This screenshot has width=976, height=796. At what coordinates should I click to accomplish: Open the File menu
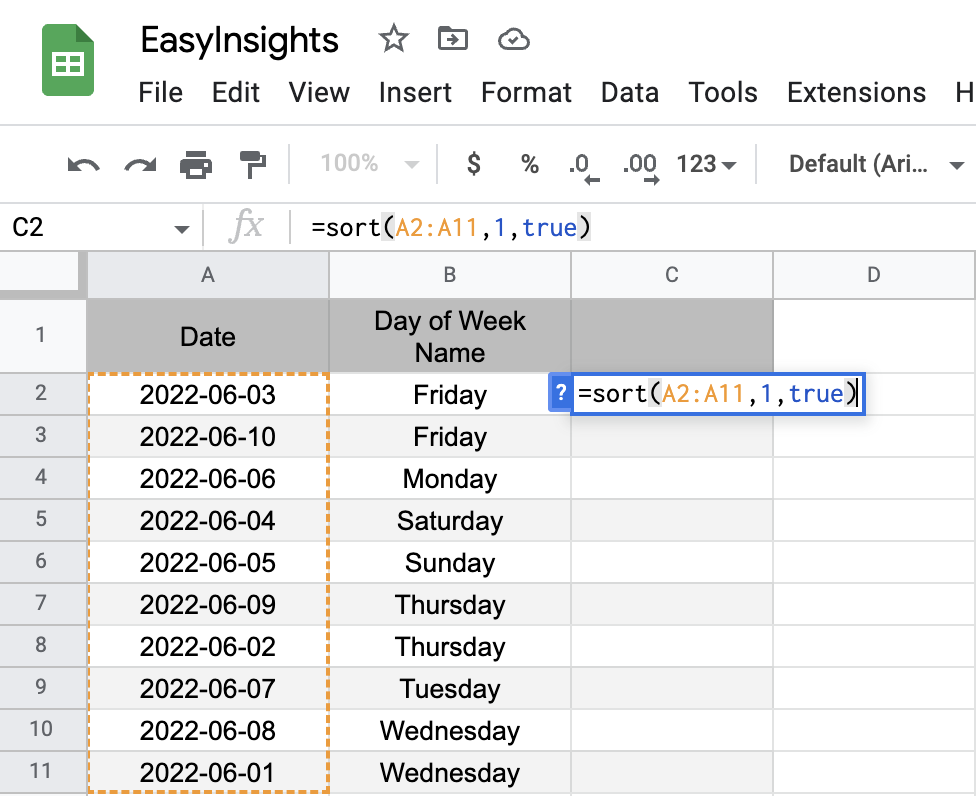pyautogui.click(x=161, y=93)
